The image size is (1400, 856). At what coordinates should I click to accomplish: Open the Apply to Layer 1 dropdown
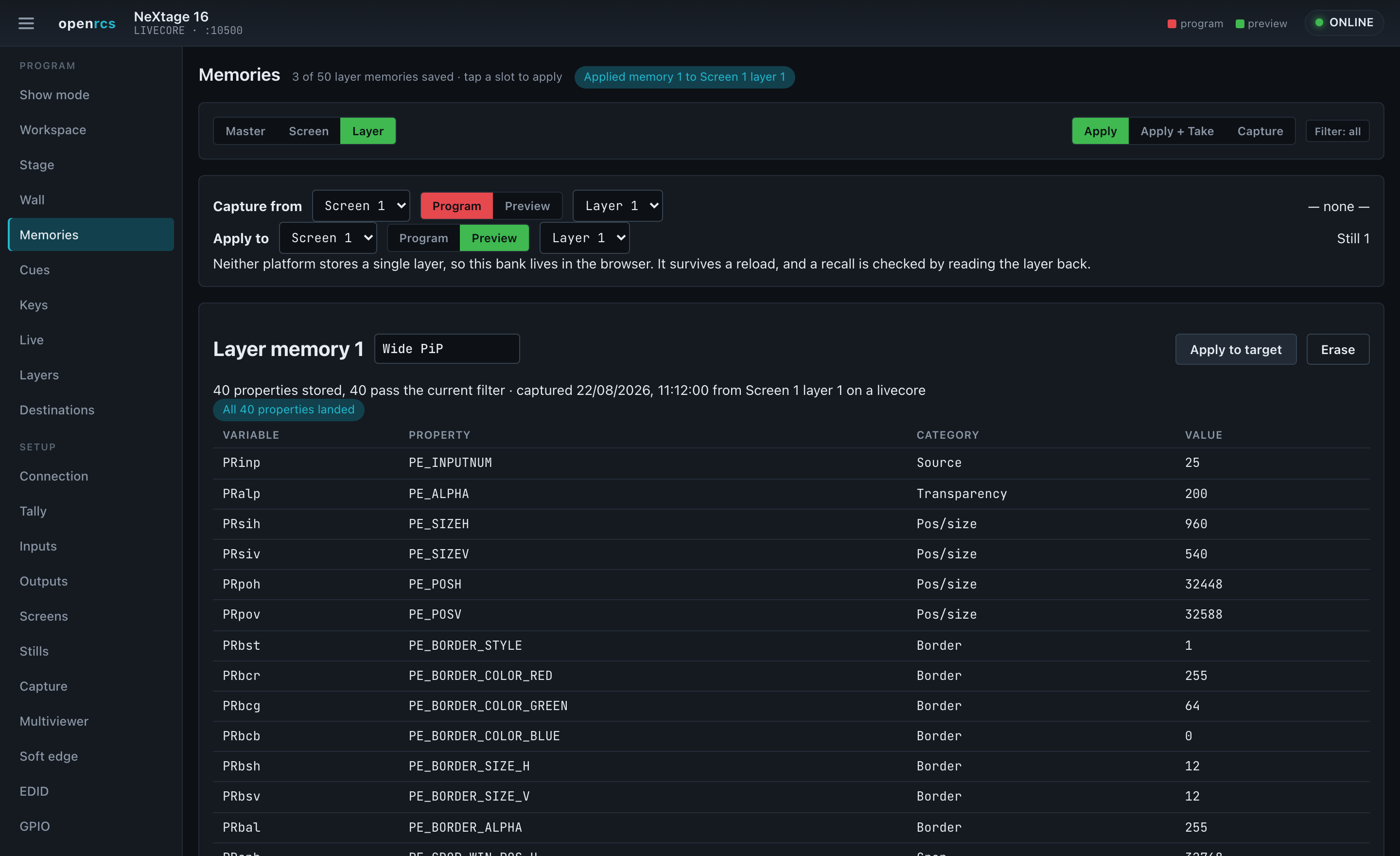pos(584,237)
